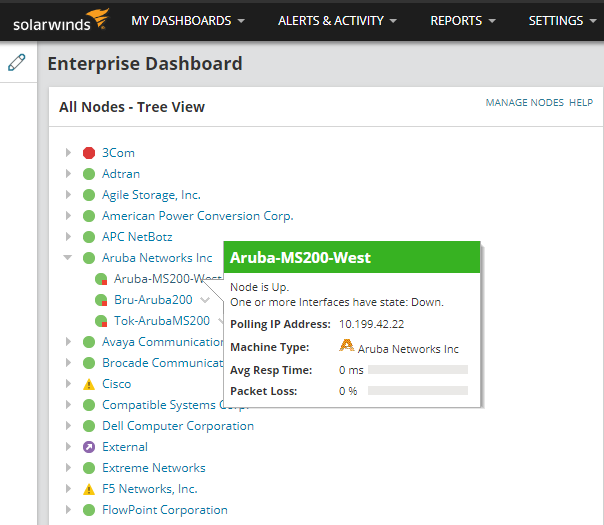Expand the Adtran tree group
604x525 pixels.
[x=68, y=174]
